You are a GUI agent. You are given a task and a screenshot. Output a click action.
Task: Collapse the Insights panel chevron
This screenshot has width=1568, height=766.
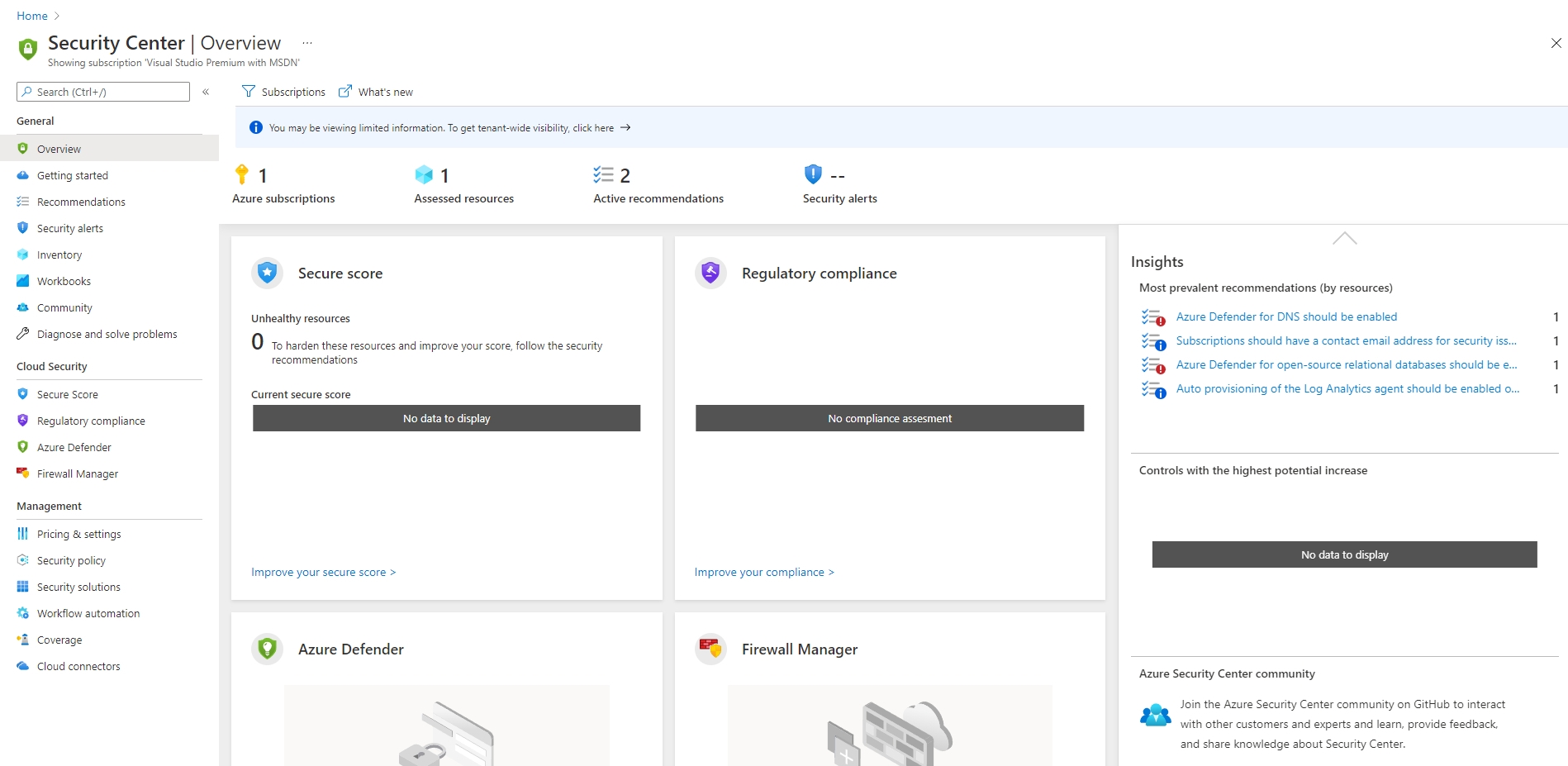tap(1344, 239)
